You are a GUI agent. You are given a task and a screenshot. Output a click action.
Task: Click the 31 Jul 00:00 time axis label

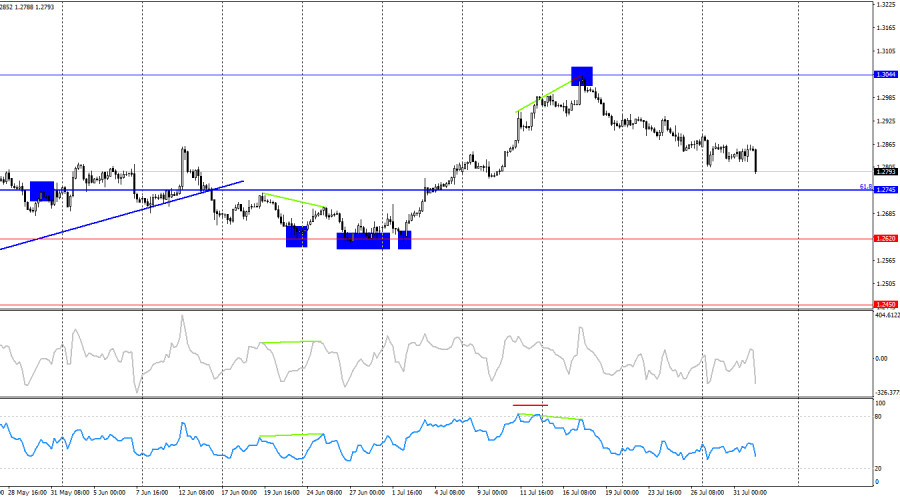pyautogui.click(x=750, y=493)
